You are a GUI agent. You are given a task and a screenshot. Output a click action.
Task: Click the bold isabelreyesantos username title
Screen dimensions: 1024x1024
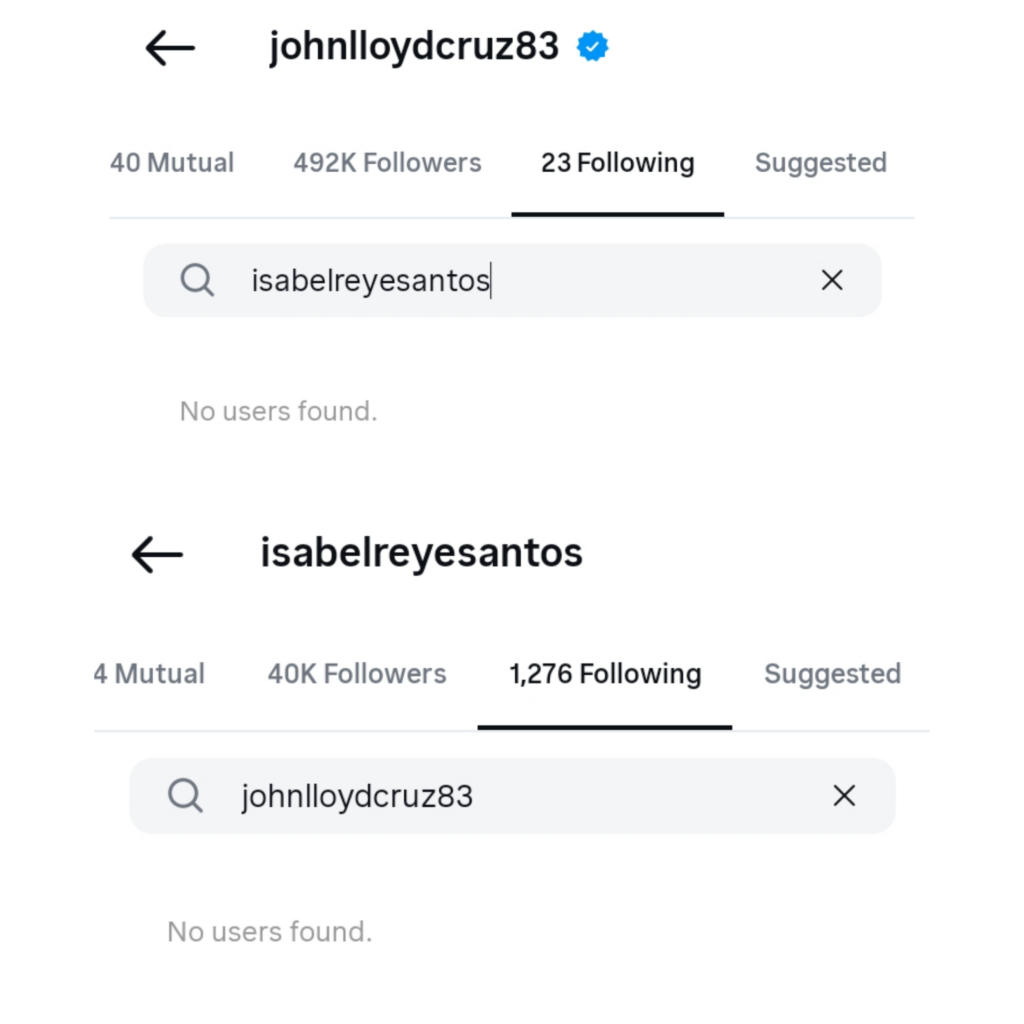421,553
